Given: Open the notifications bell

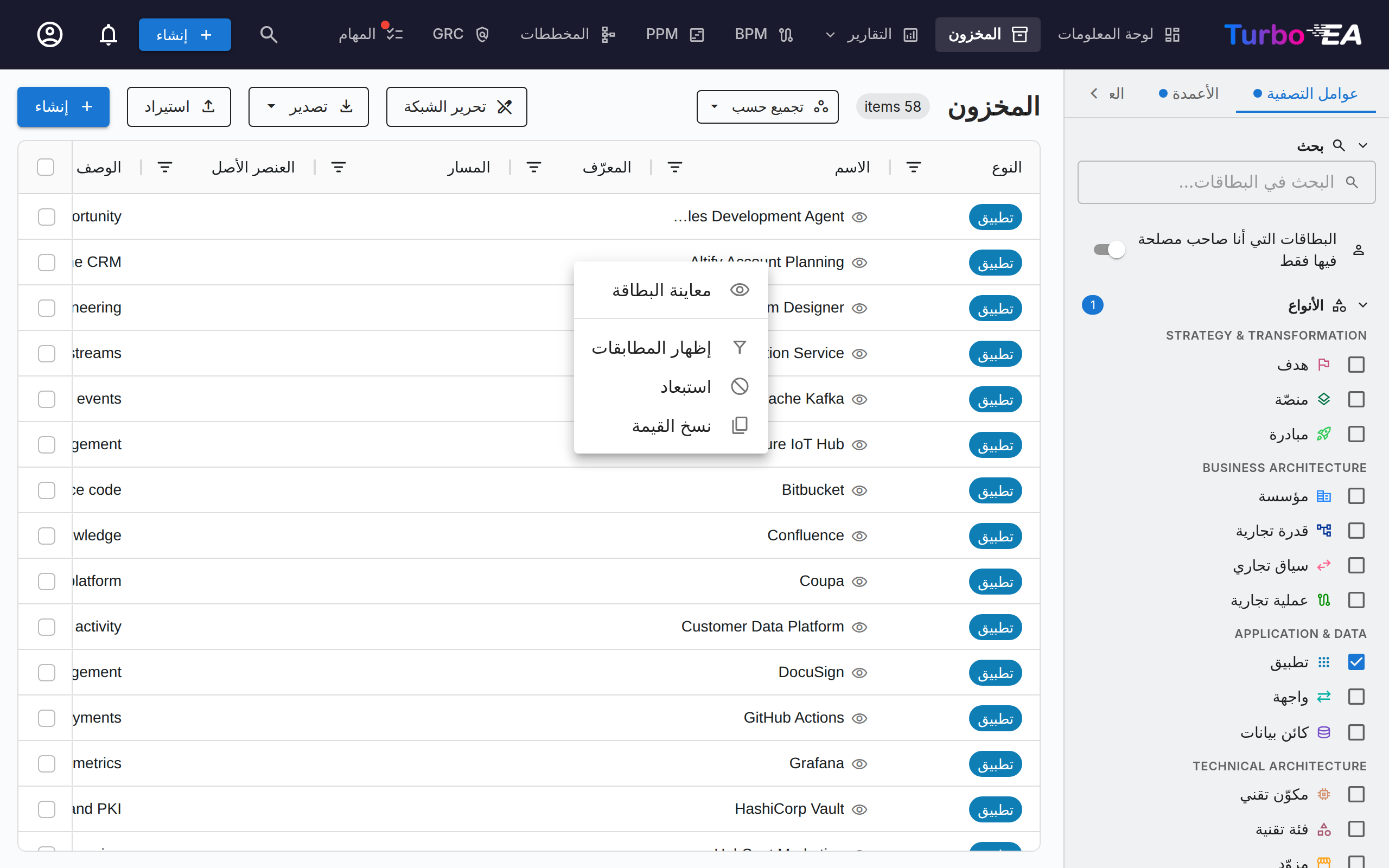Looking at the screenshot, I should [x=109, y=34].
